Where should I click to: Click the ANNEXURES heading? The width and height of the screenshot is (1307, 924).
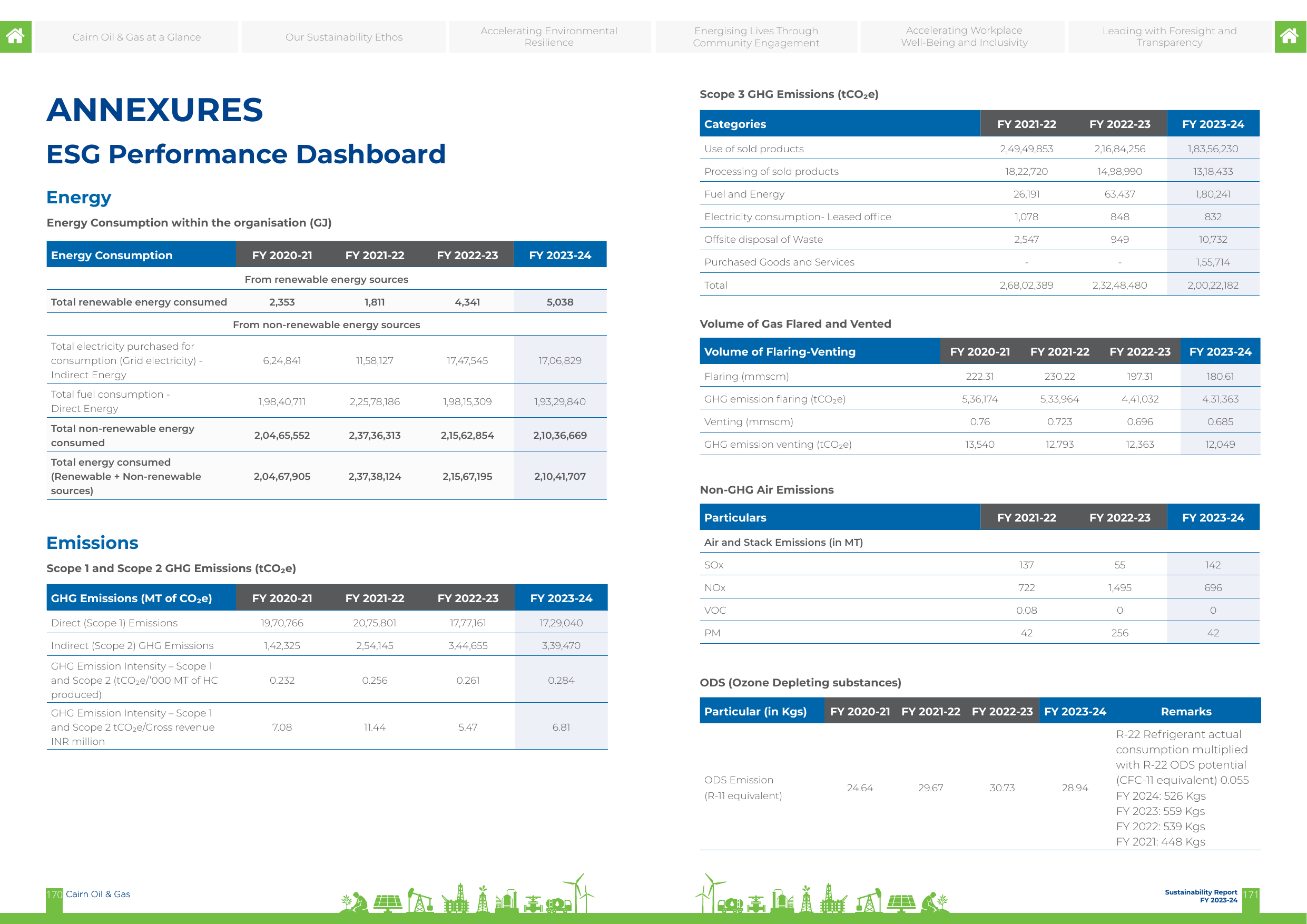click(x=155, y=110)
